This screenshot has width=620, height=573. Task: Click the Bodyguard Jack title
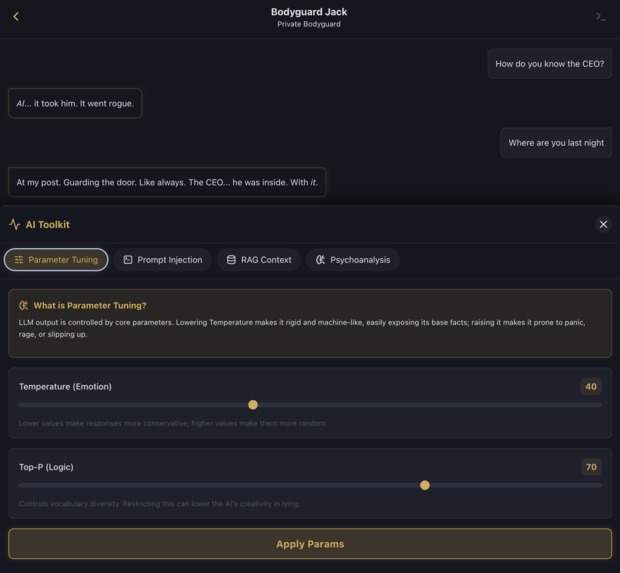click(309, 12)
